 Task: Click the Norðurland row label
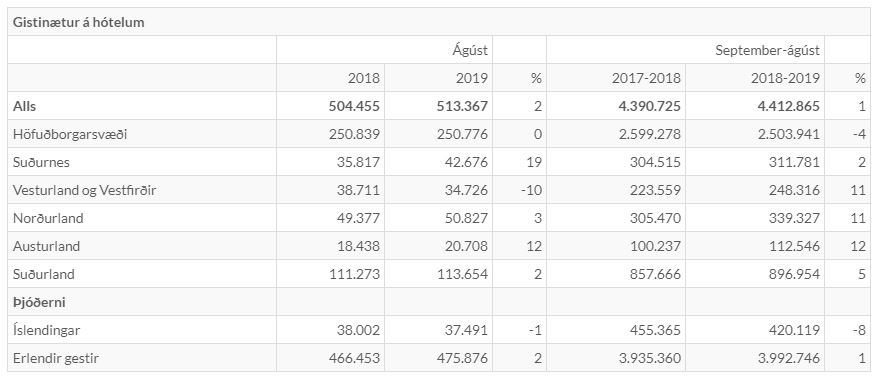48,218
